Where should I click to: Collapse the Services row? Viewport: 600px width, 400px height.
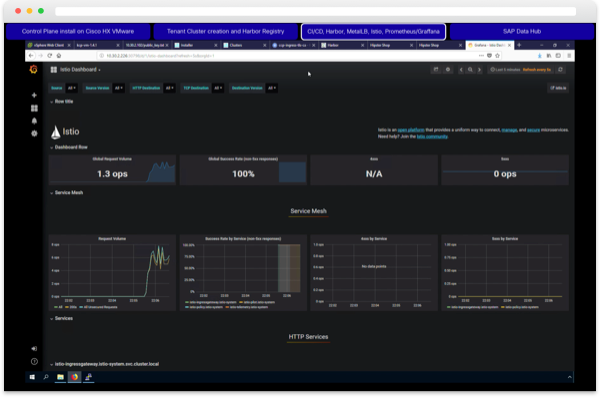point(61,318)
